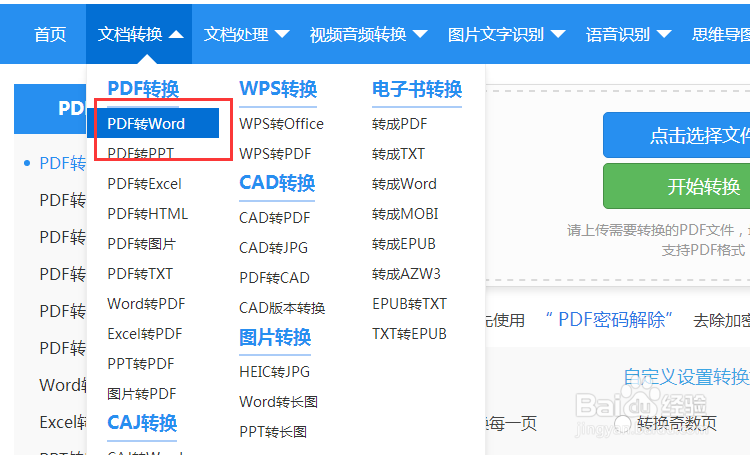Open CAD转JPG converter

(x=273, y=248)
